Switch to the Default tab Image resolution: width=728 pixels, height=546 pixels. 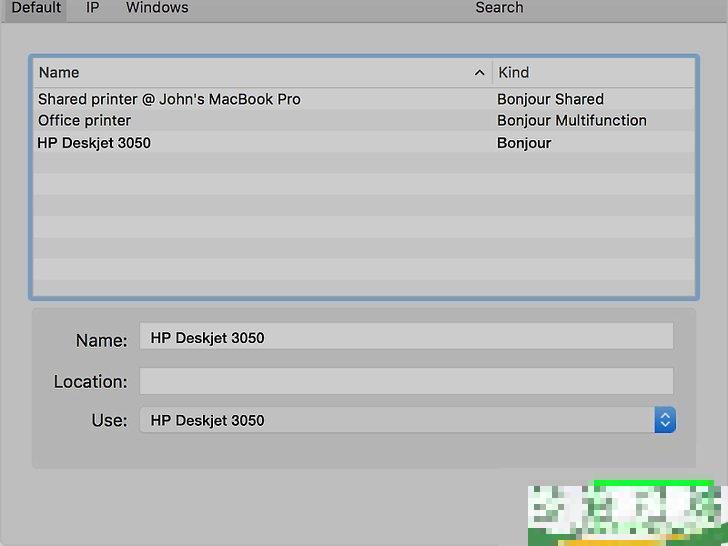[x=36, y=8]
